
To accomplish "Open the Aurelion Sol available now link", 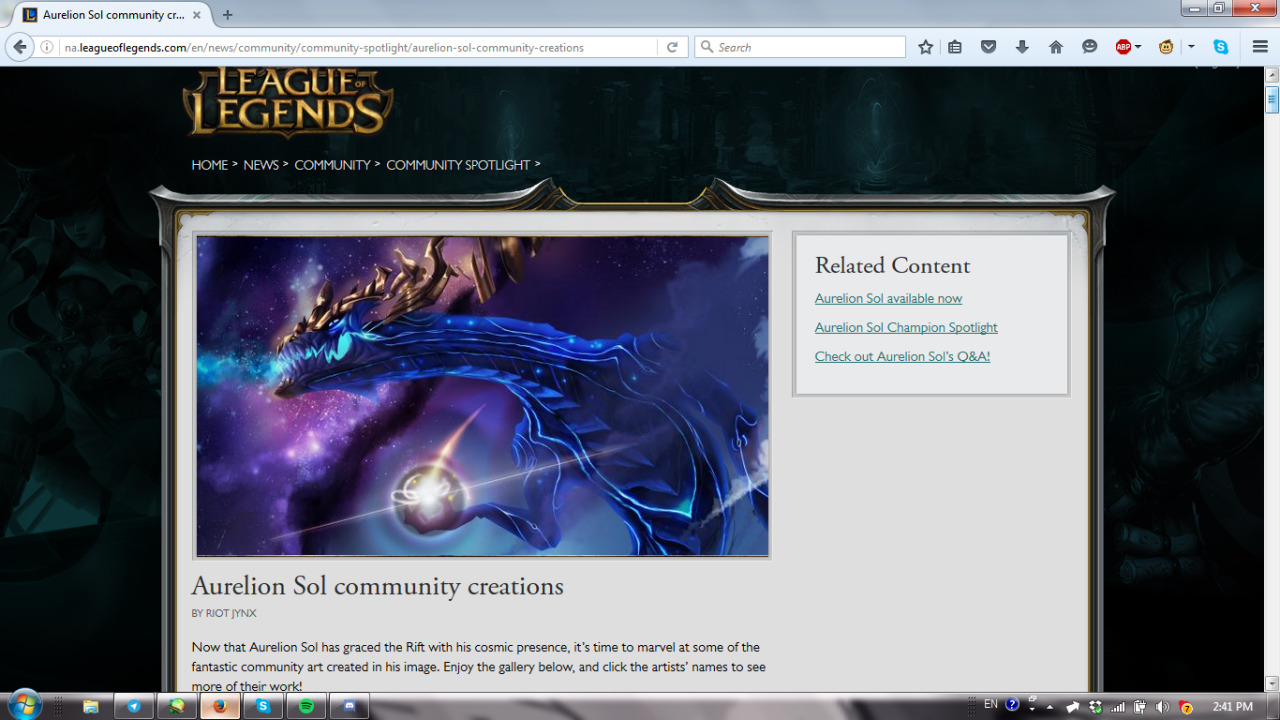I will coord(888,298).
